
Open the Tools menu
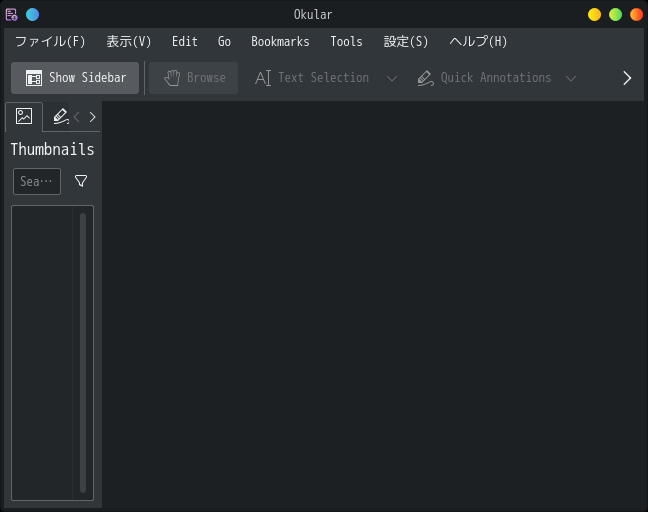346,42
